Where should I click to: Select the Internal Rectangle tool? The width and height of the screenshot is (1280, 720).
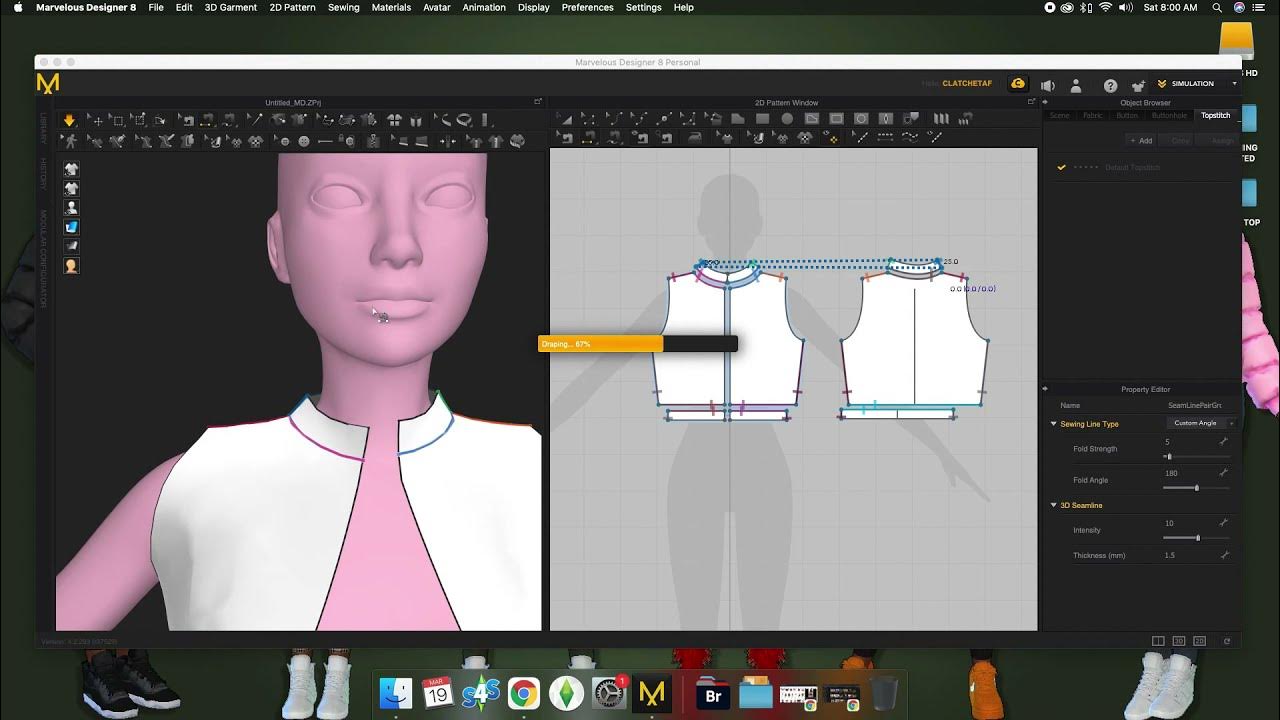[836, 119]
